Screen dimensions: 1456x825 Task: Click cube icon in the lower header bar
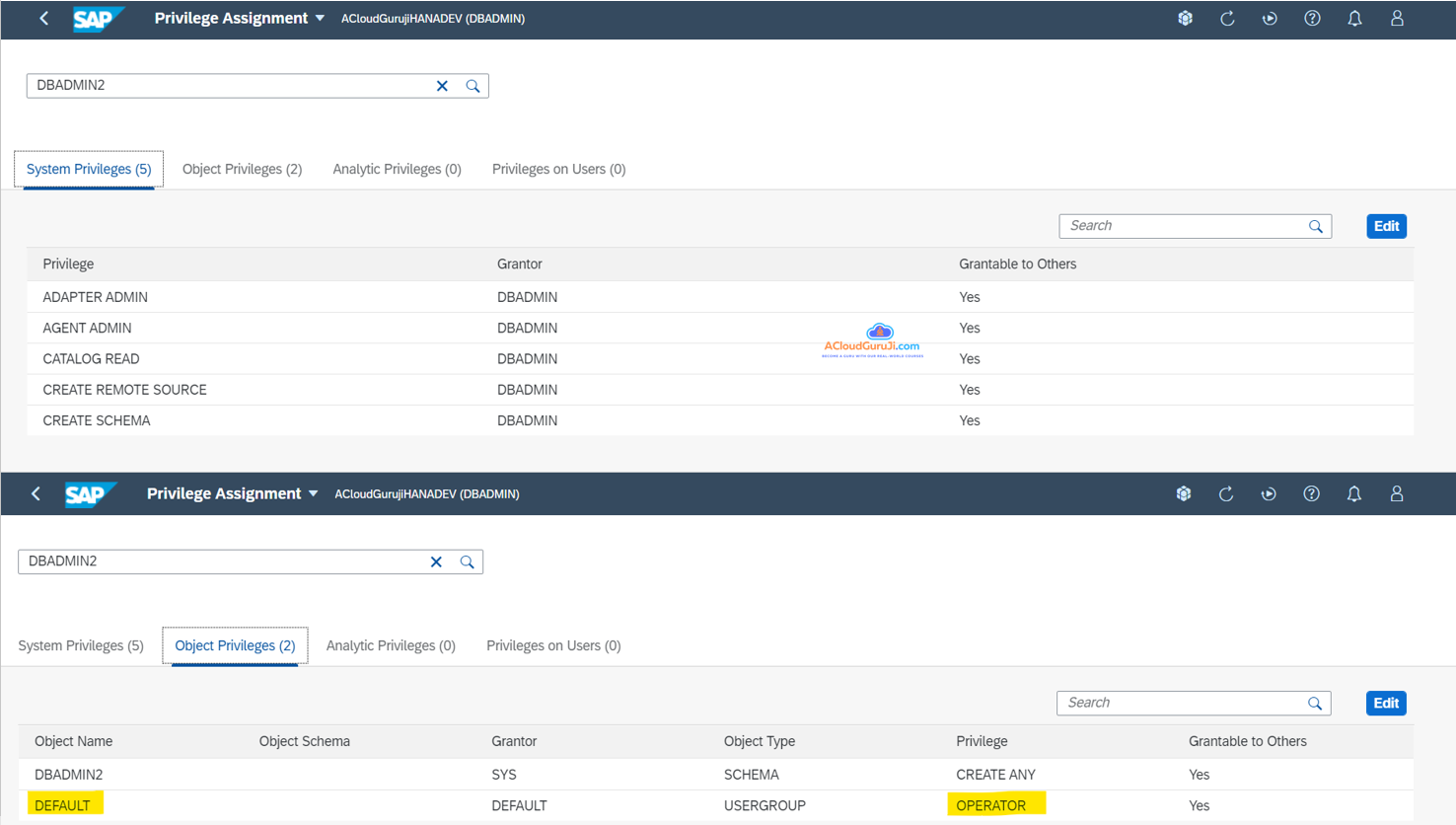[1184, 493]
